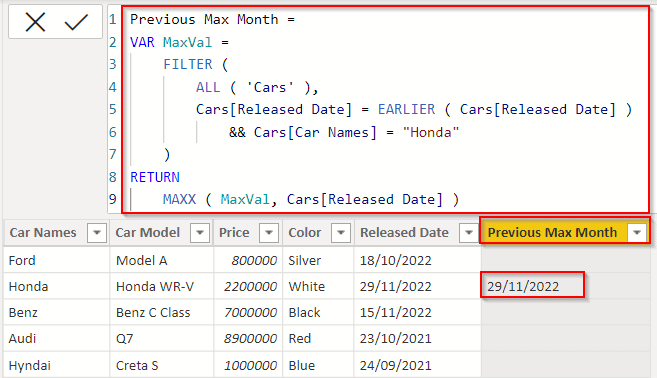Click the "Honda" string in the formula

431,132
